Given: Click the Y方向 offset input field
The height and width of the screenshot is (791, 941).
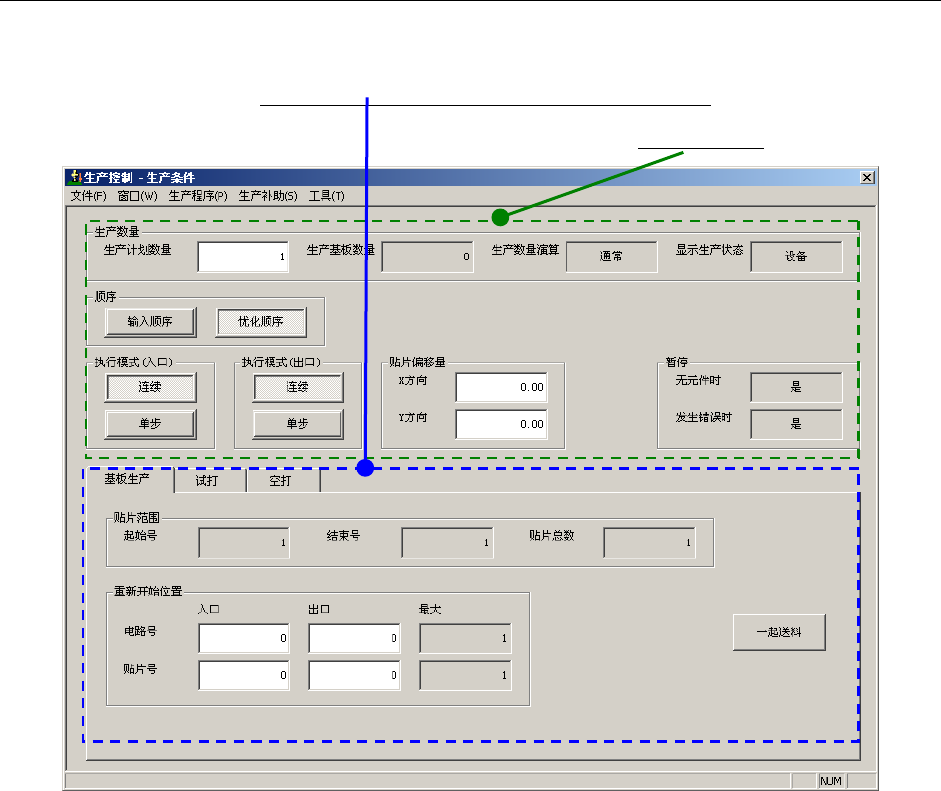Looking at the screenshot, I should [502, 424].
